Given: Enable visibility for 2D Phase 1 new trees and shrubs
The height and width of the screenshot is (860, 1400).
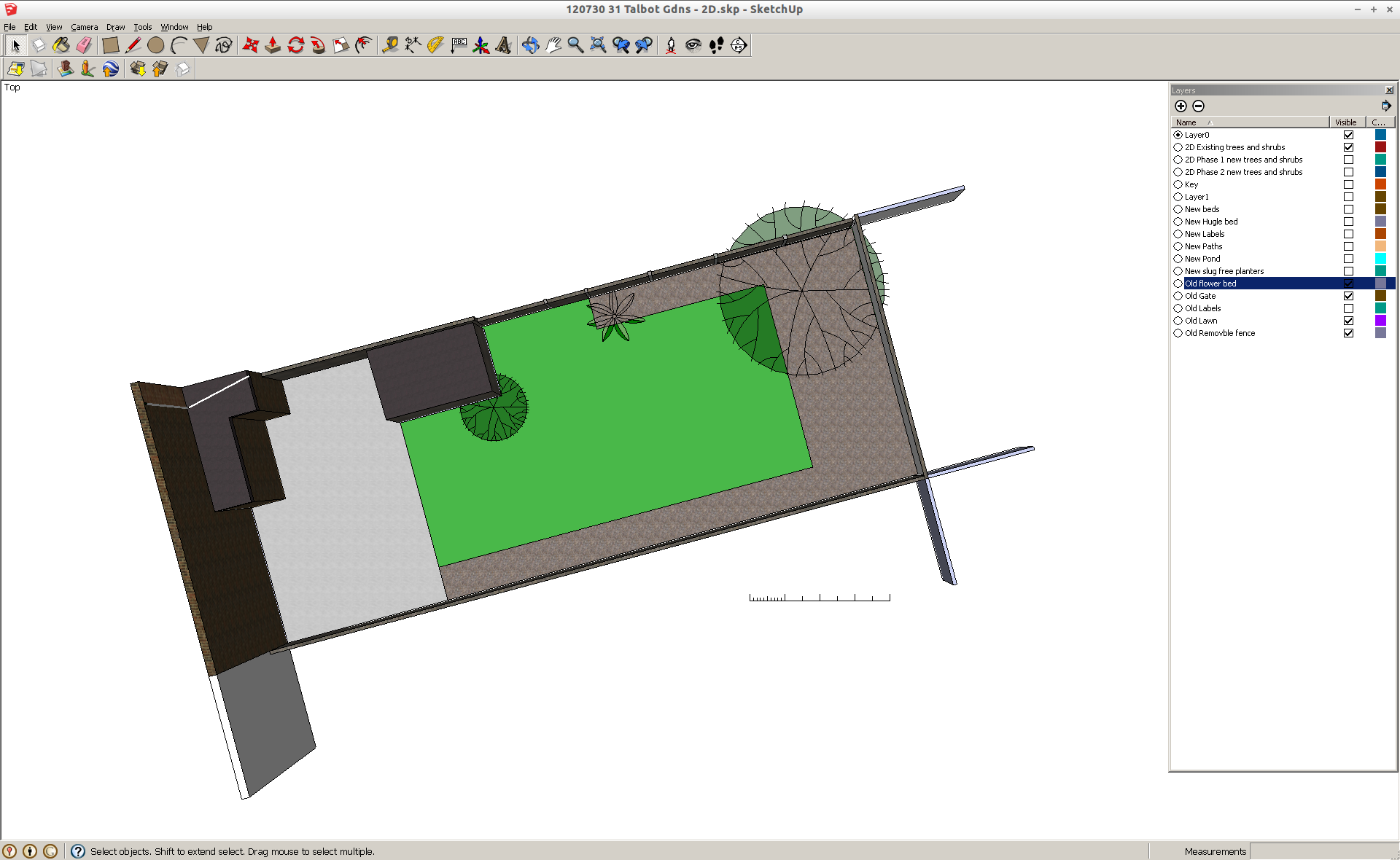Looking at the screenshot, I should tap(1348, 160).
